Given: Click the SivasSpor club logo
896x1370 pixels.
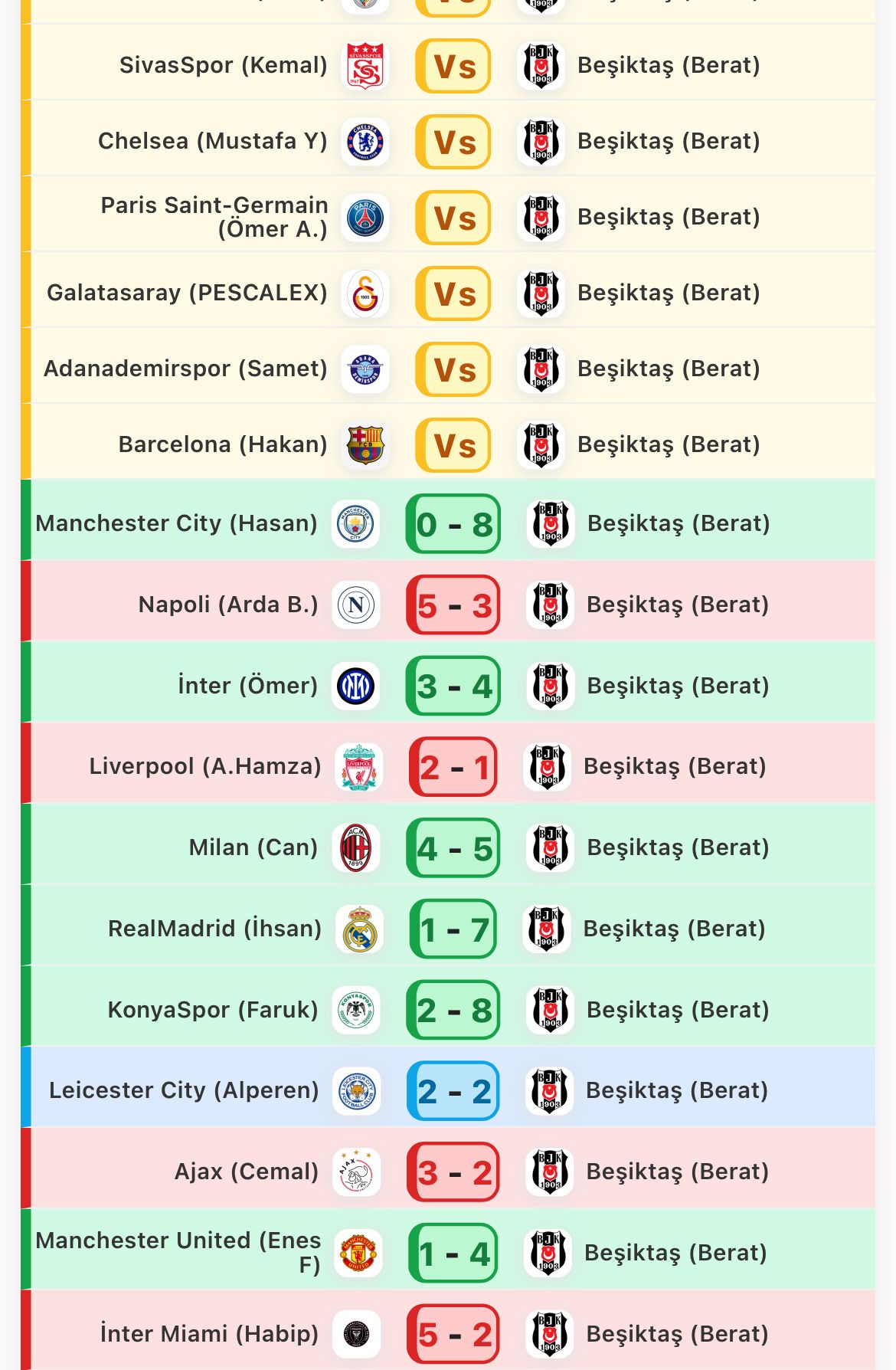Looking at the screenshot, I should click(365, 66).
